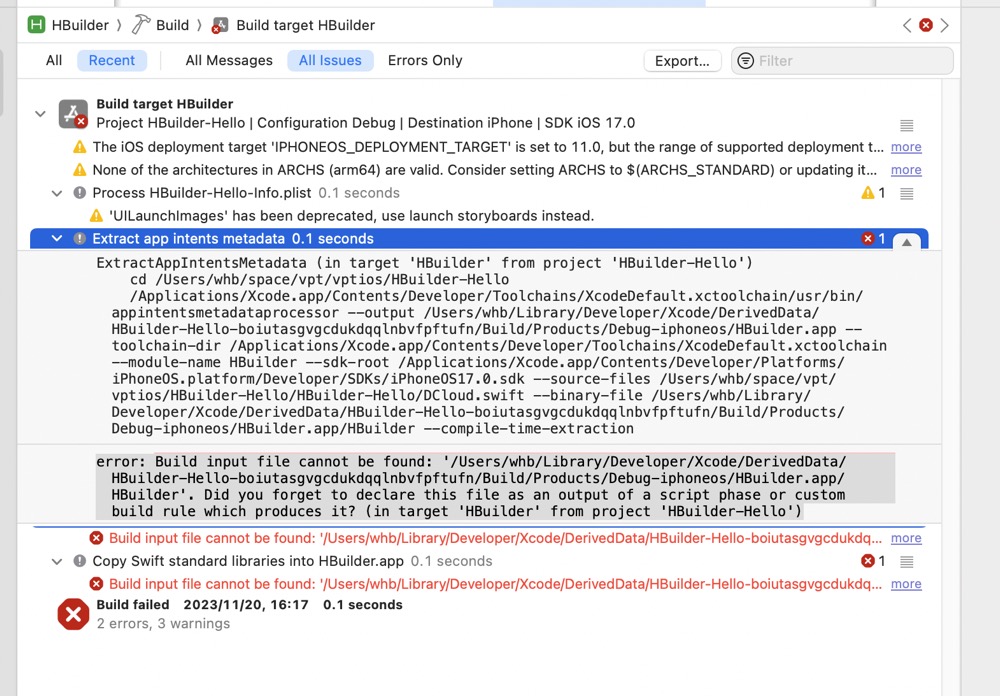Show transcript for Copy Swift standard libraries row
1000x696 pixels.
pos(906,561)
